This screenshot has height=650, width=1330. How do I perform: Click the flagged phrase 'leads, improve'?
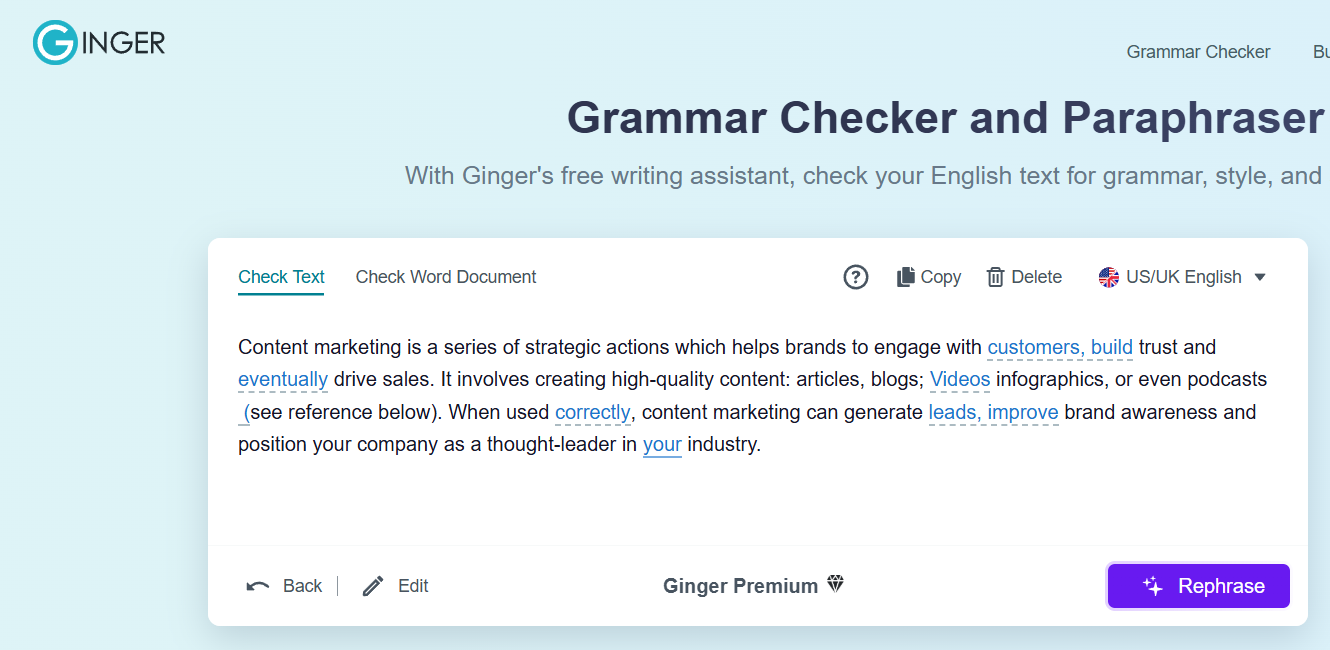993,412
